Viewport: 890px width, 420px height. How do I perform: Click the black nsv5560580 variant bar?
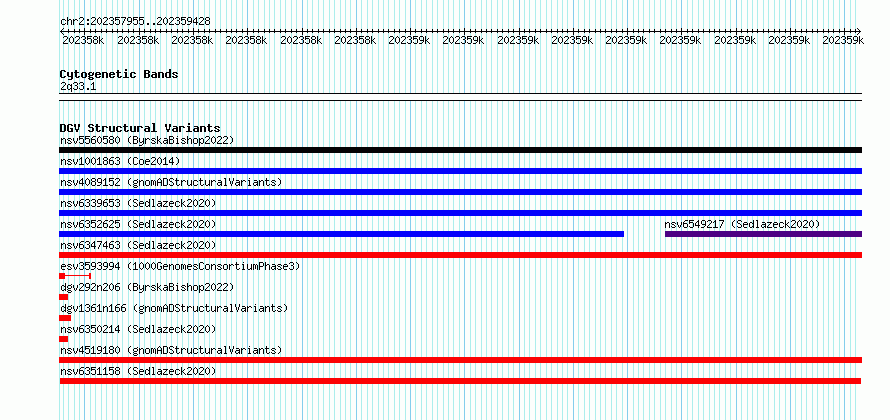pos(460,150)
